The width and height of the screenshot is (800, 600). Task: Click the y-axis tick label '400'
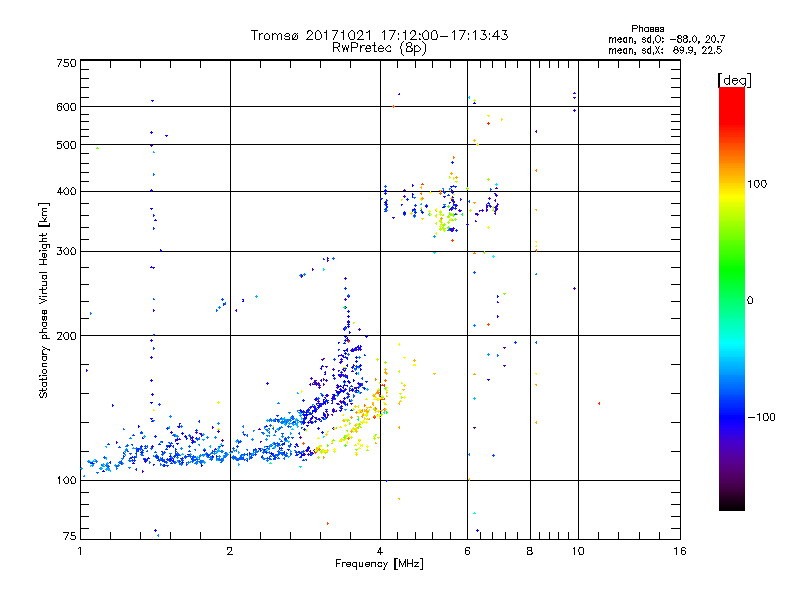coord(66,192)
